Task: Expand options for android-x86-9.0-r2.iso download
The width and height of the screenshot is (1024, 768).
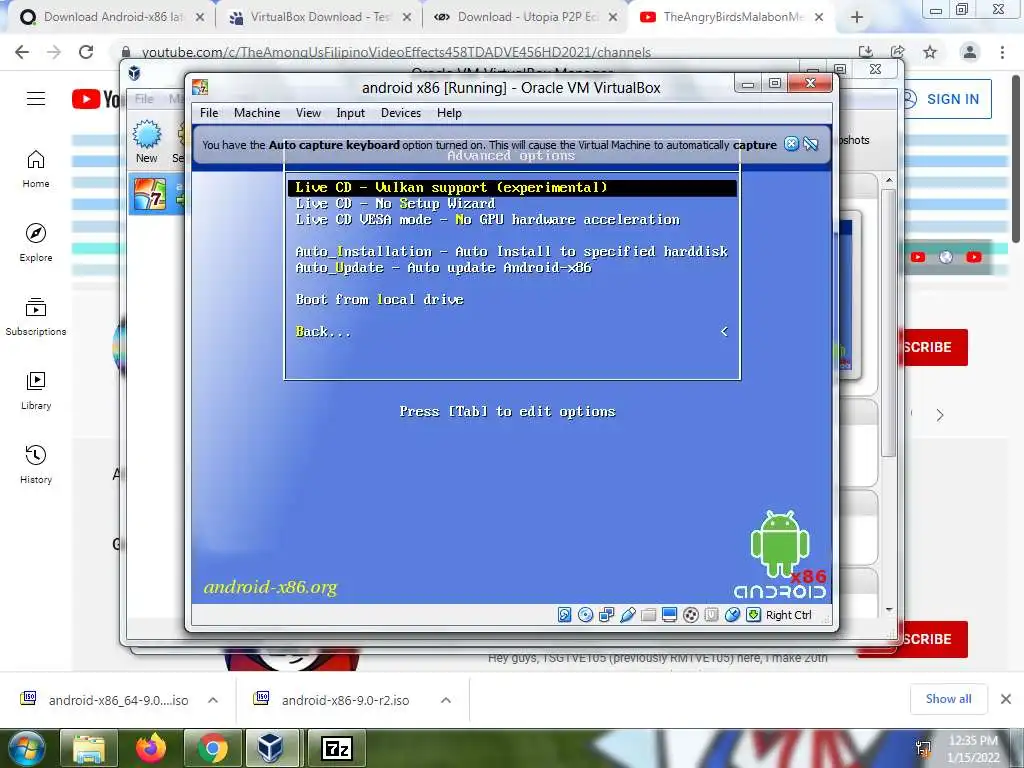Action: [446, 700]
